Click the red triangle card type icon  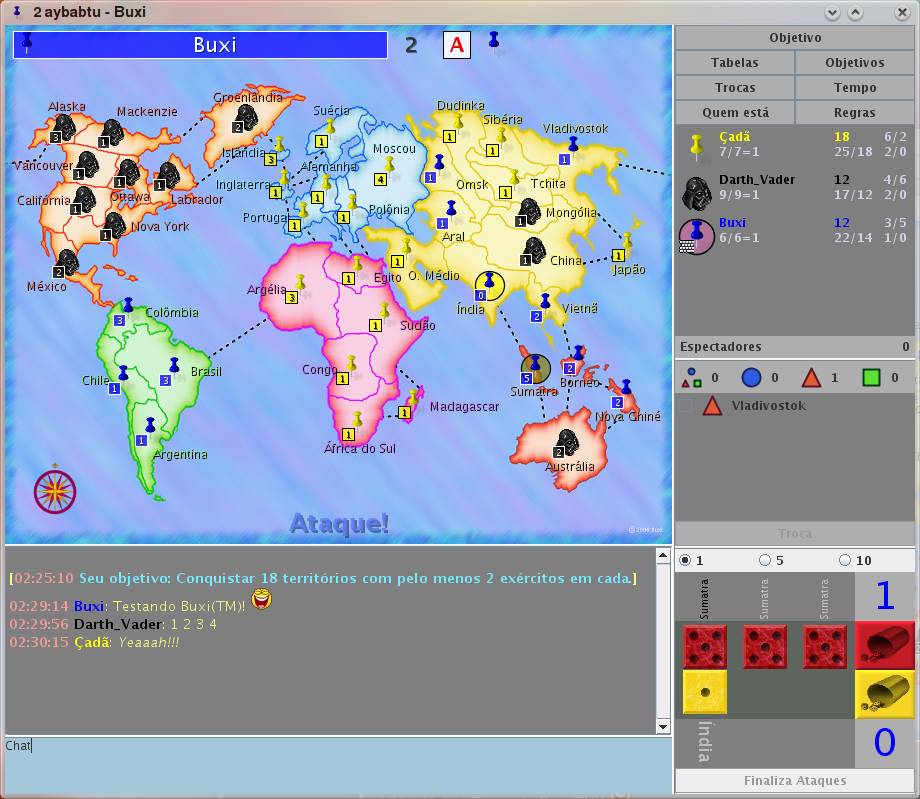[811, 377]
